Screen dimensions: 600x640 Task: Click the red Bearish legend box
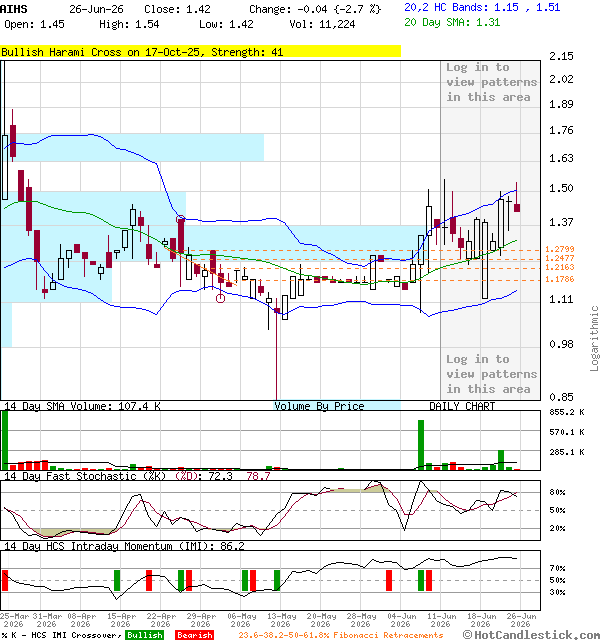click(x=195, y=635)
